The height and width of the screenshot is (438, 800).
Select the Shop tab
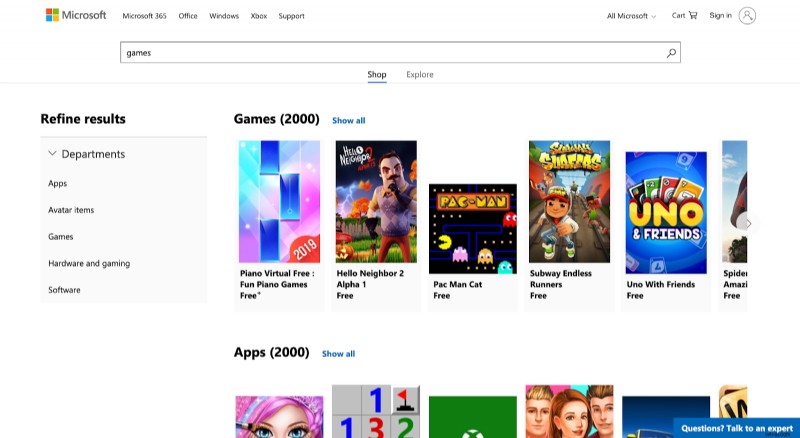pyautogui.click(x=376, y=75)
